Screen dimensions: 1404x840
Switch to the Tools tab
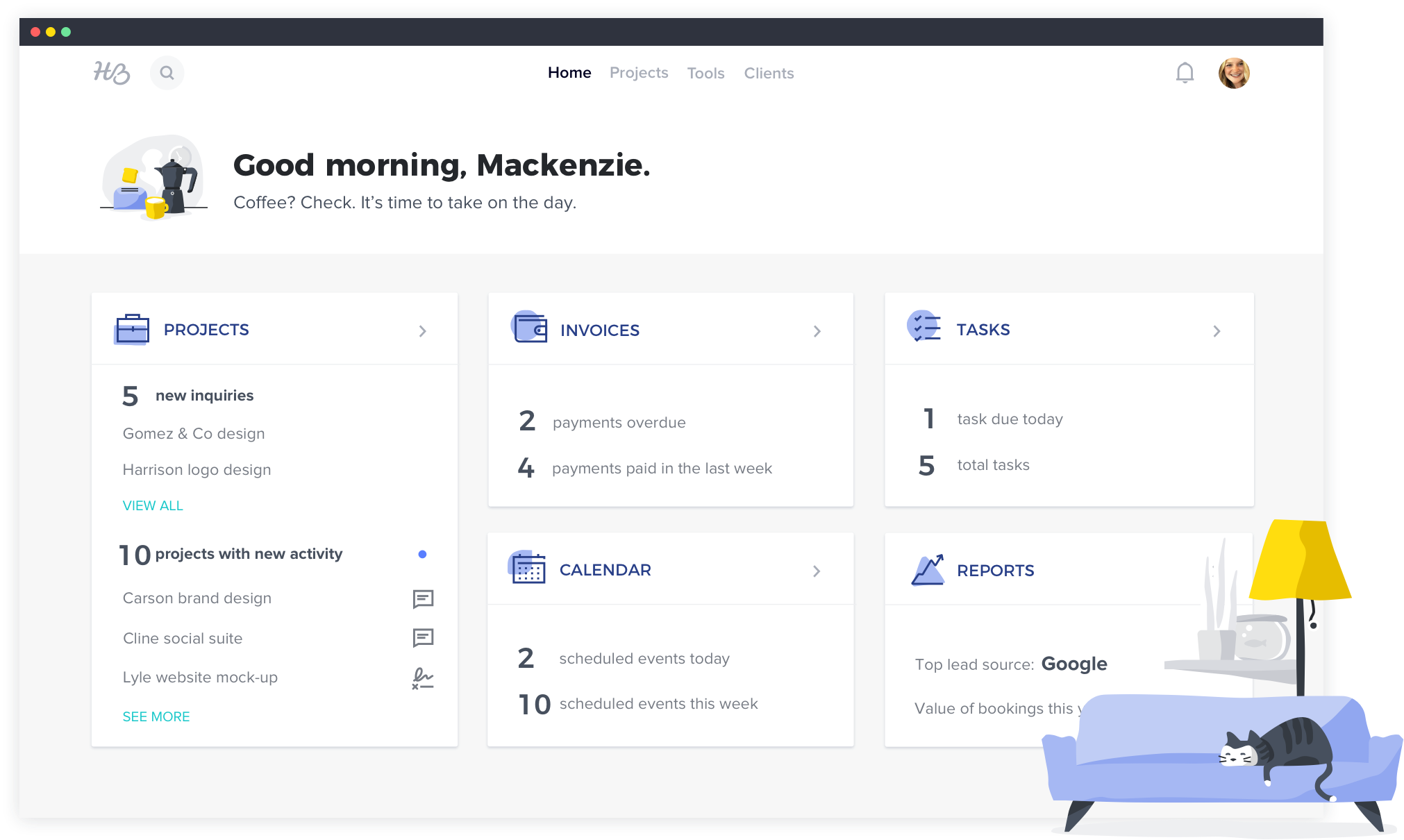[705, 73]
